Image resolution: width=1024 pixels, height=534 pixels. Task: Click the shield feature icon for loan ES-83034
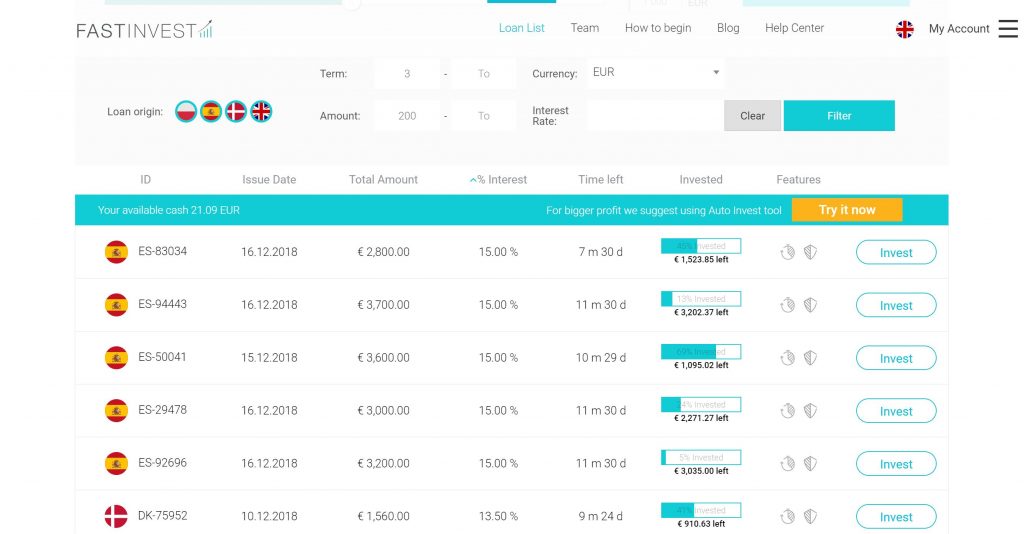(810, 252)
